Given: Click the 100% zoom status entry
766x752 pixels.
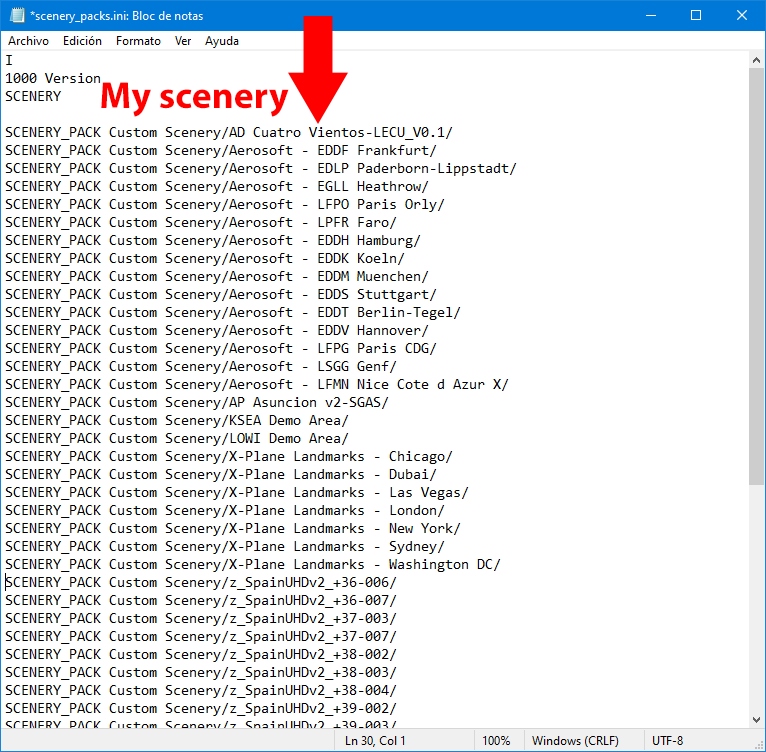Looking at the screenshot, I should [496, 741].
